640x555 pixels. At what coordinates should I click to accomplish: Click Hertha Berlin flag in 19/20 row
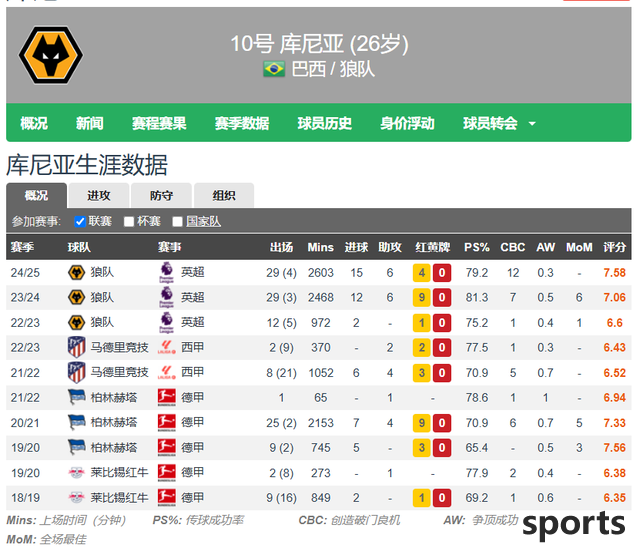76,448
